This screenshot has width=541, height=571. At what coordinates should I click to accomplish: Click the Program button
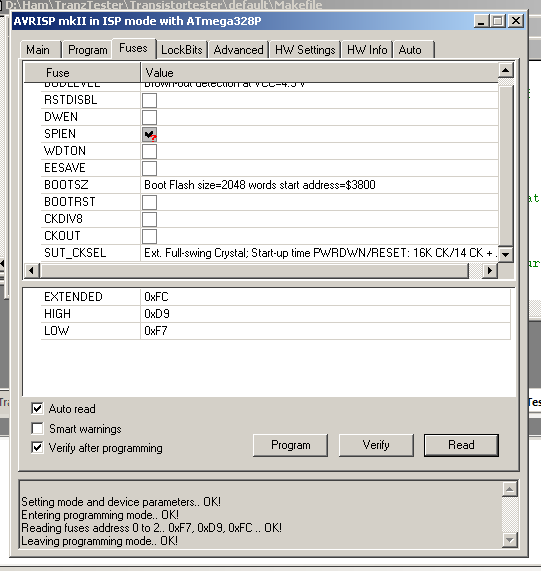pyautogui.click(x=291, y=445)
